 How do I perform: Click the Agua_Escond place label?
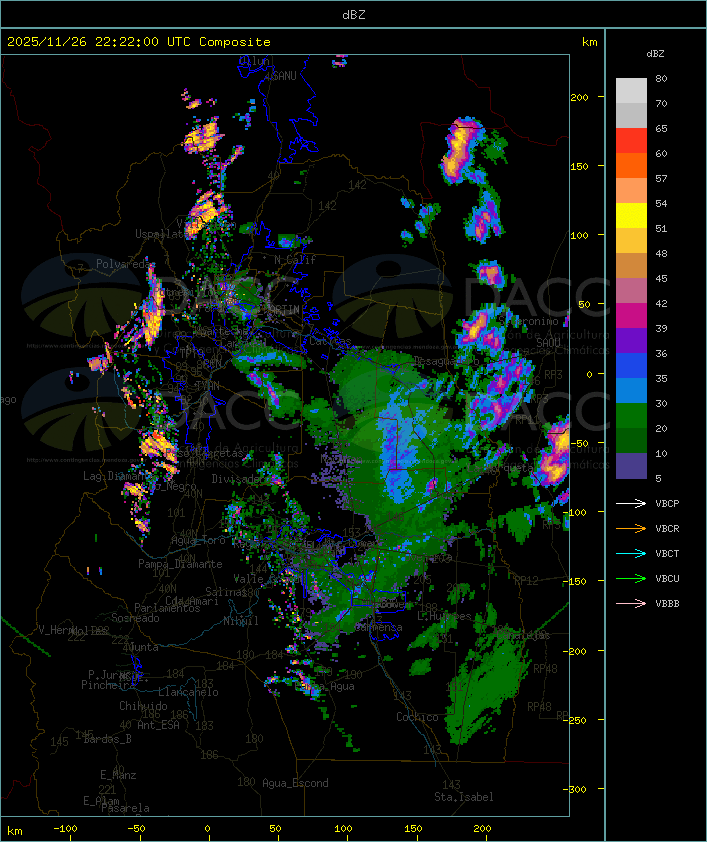click(295, 783)
